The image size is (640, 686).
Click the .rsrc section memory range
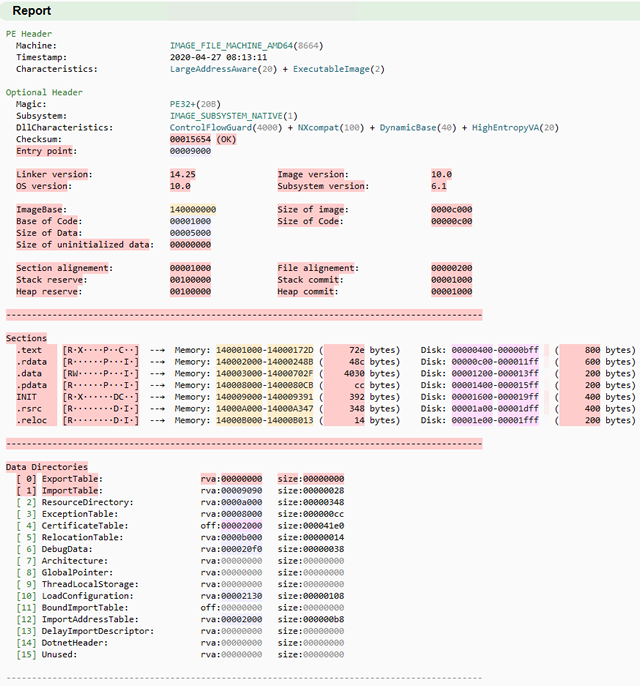[263, 409]
